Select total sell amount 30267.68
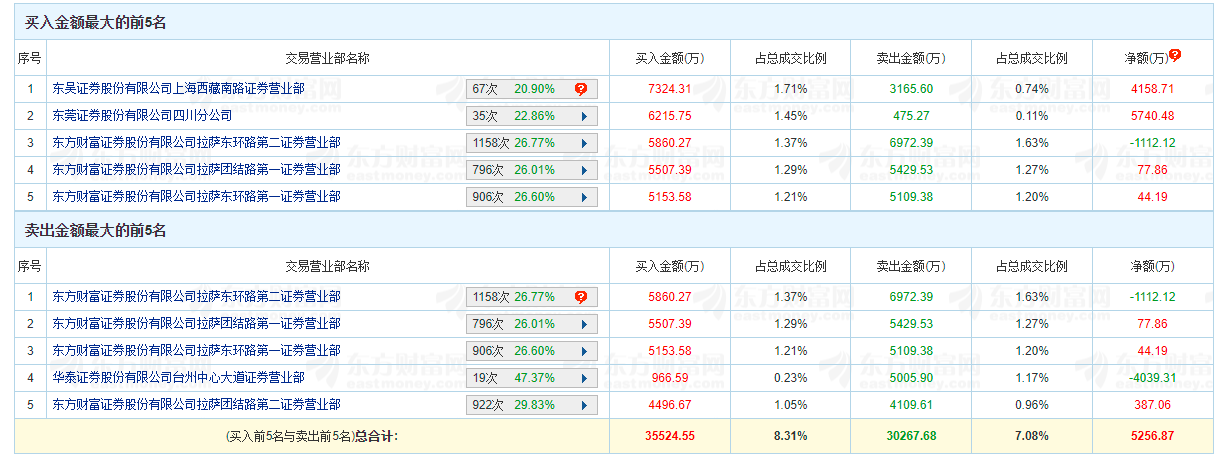The width and height of the screenshot is (1220, 457). [x=910, y=436]
